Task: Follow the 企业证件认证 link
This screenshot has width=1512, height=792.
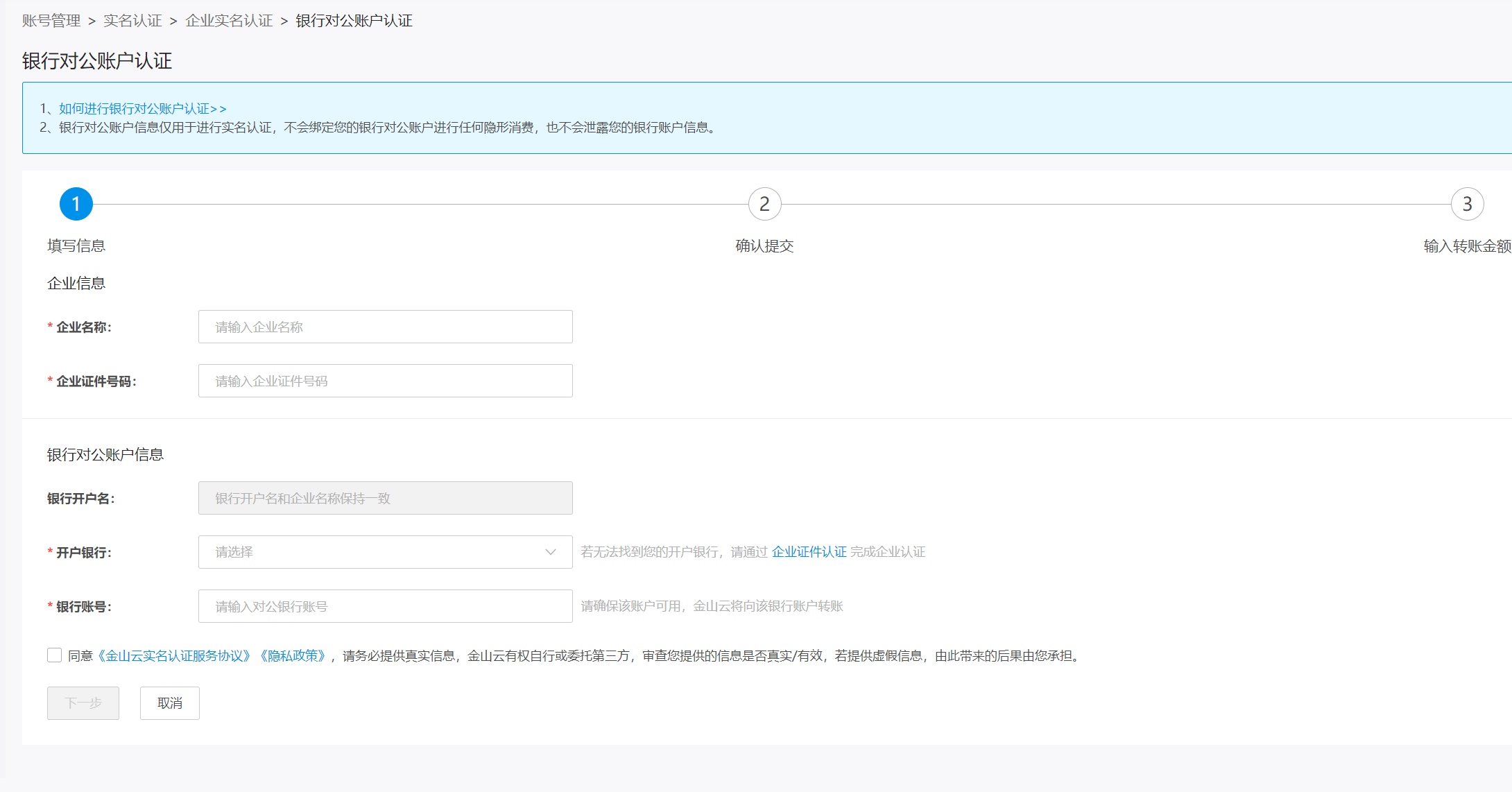Action: pos(809,552)
